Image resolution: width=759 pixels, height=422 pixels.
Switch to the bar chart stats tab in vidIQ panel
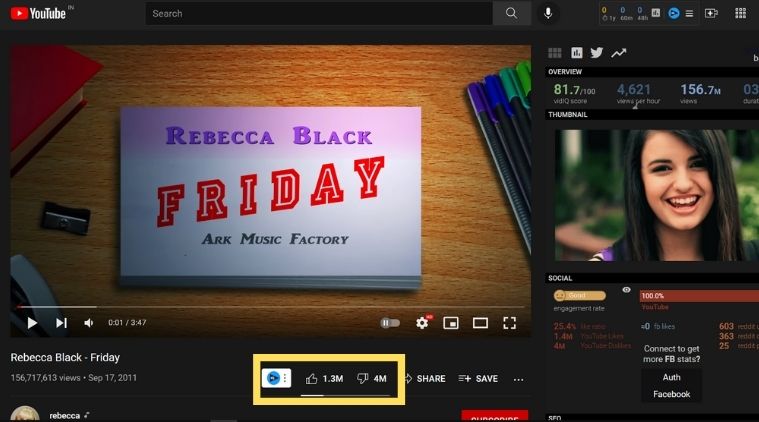point(577,53)
